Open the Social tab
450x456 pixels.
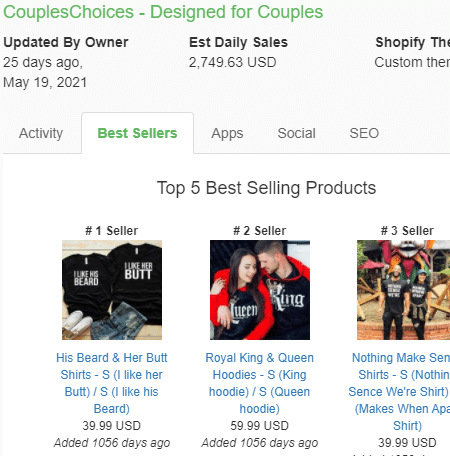(x=296, y=133)
